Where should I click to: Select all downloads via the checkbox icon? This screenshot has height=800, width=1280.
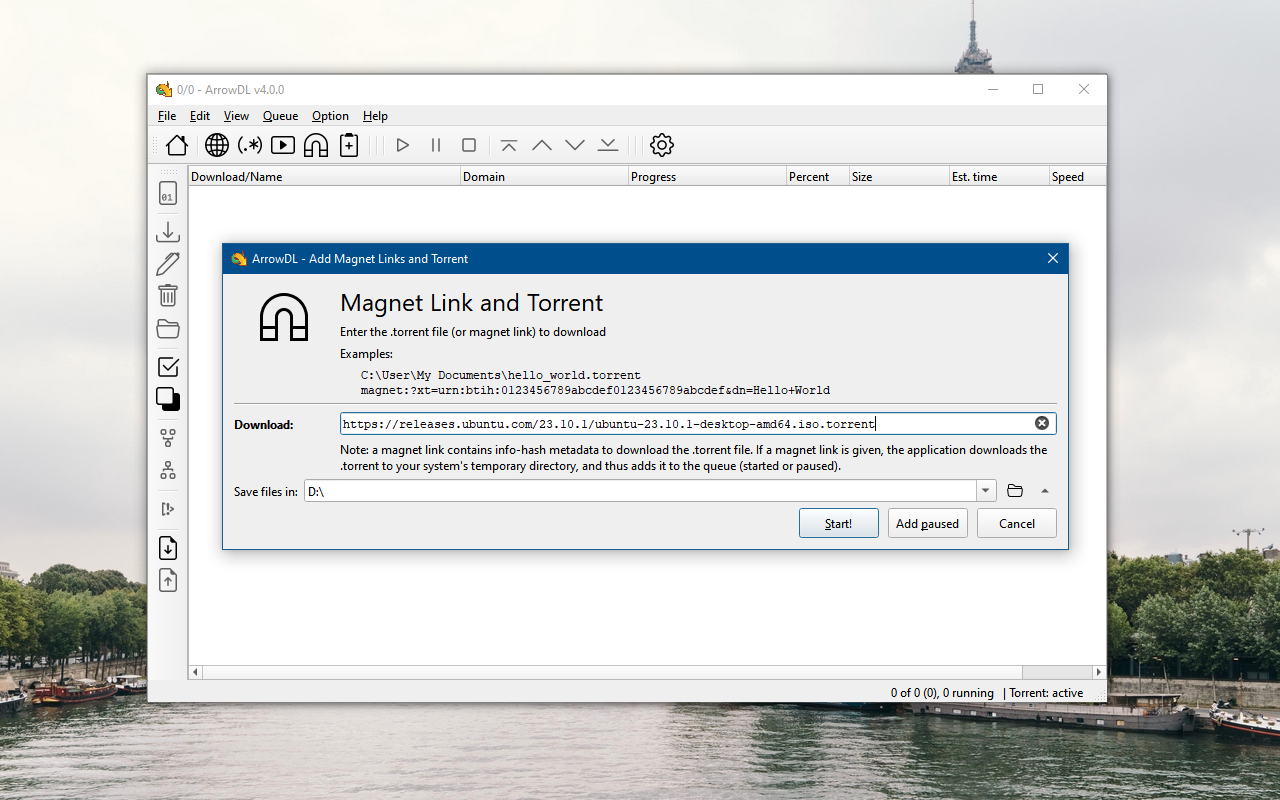[x=167, y=367]
